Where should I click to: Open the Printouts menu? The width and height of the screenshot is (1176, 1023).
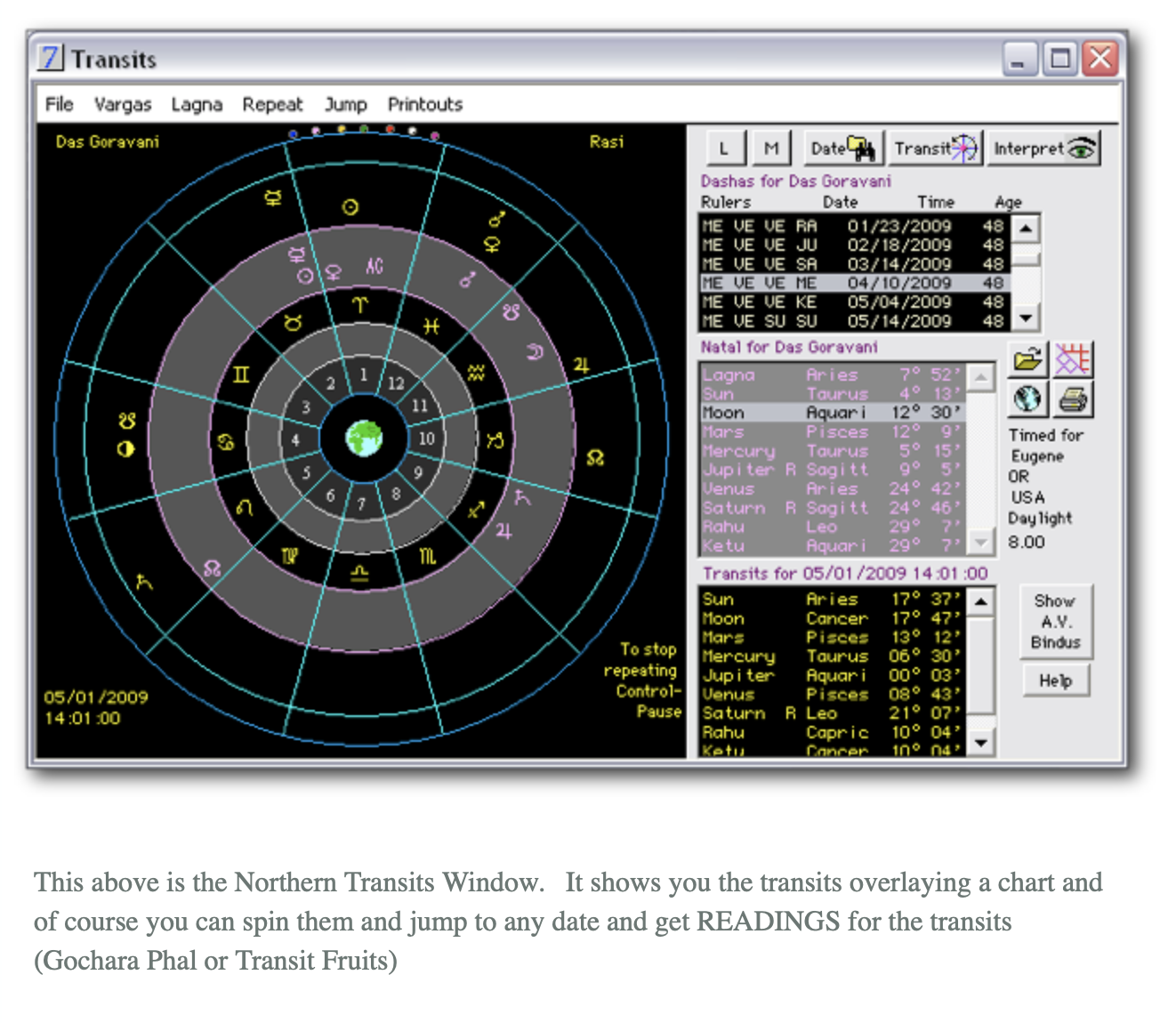tap(424, 105)
